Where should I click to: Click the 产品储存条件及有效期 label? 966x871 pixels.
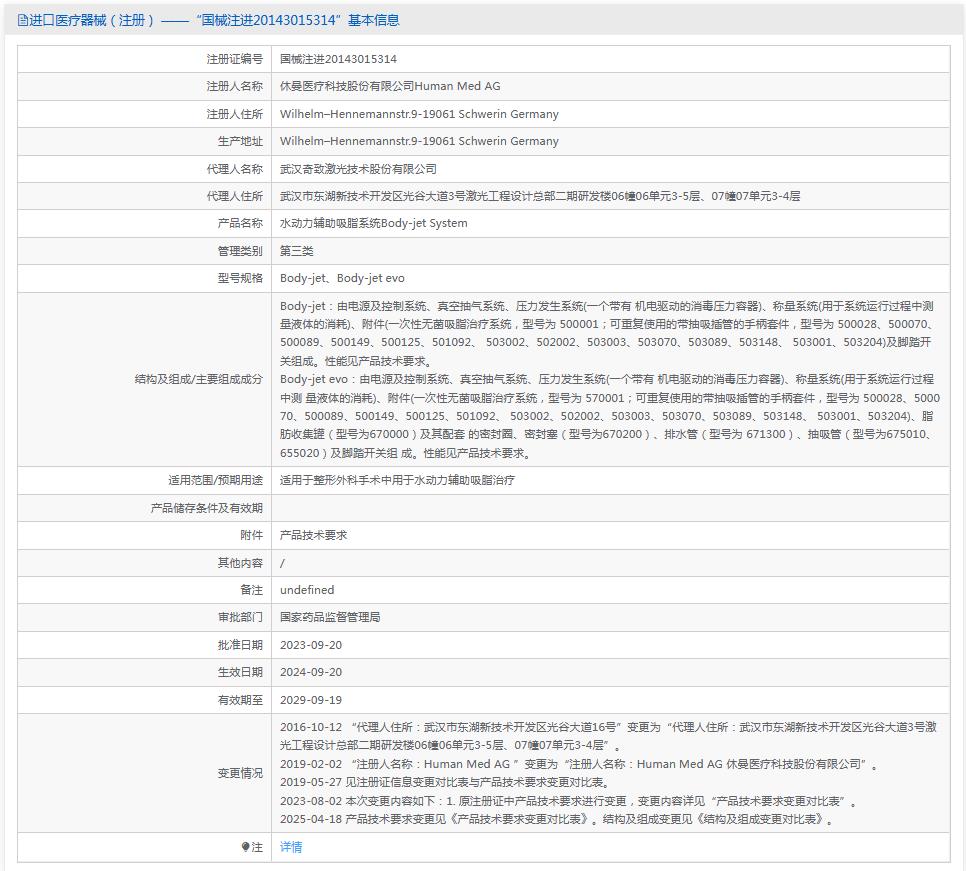click(207, 508)
